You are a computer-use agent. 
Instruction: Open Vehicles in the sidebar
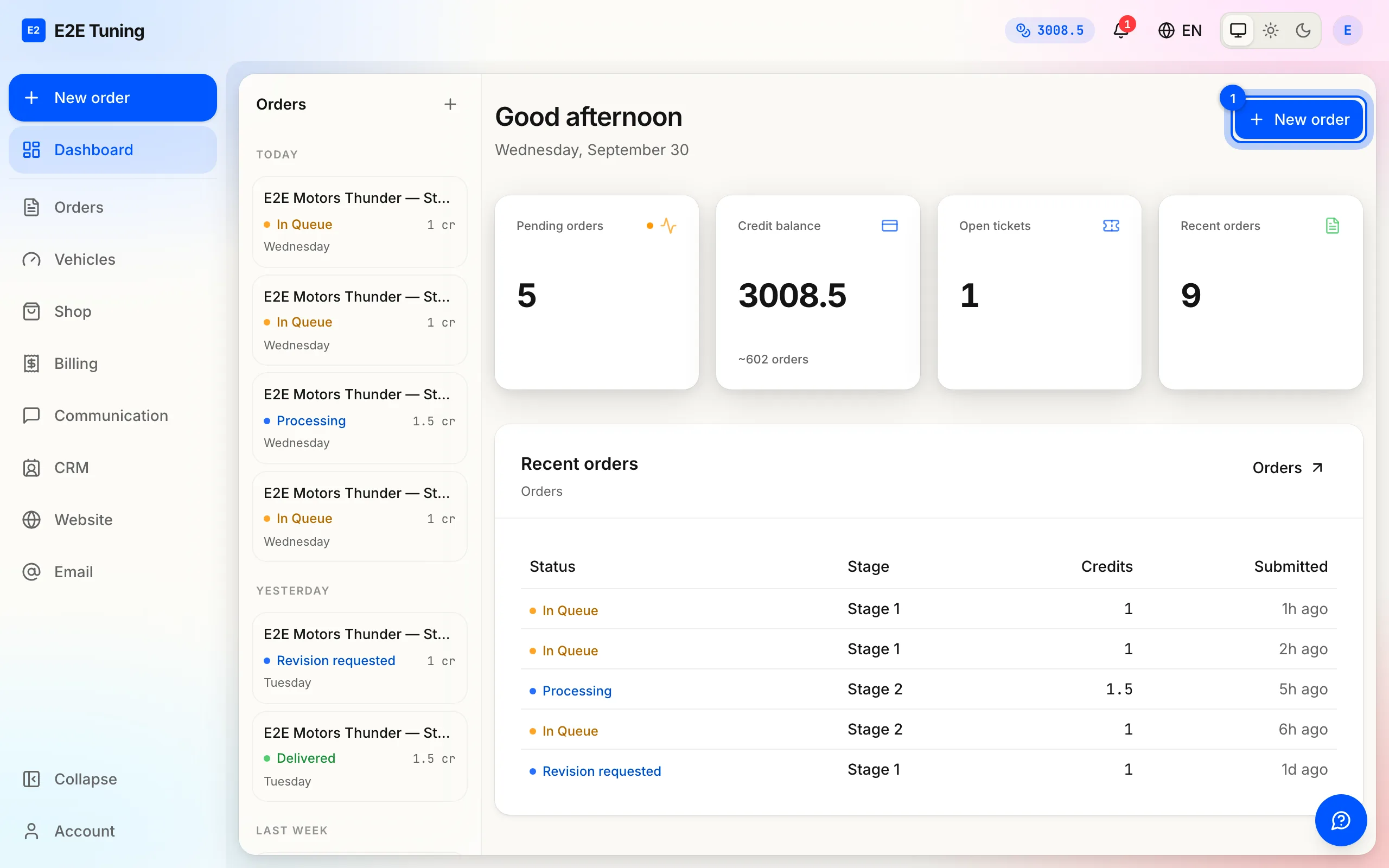tap(112, 259)
